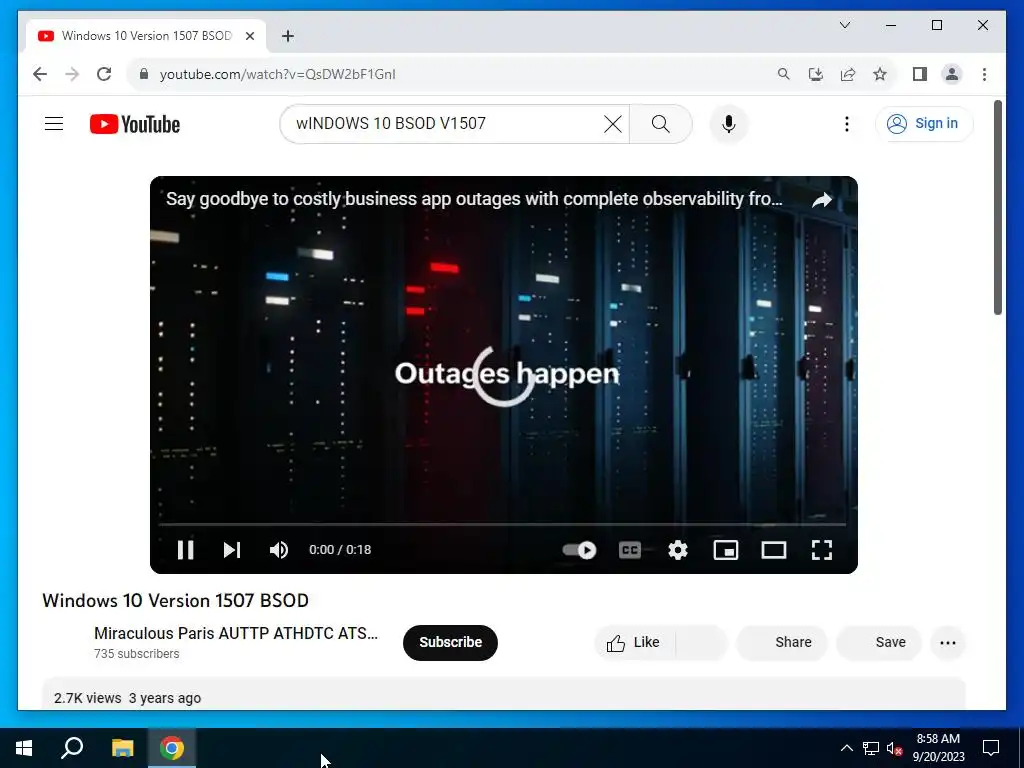Click the Sign in button
Image resolution: width=1024 pixels, height=768 pixels.
[x=924, y=123]
